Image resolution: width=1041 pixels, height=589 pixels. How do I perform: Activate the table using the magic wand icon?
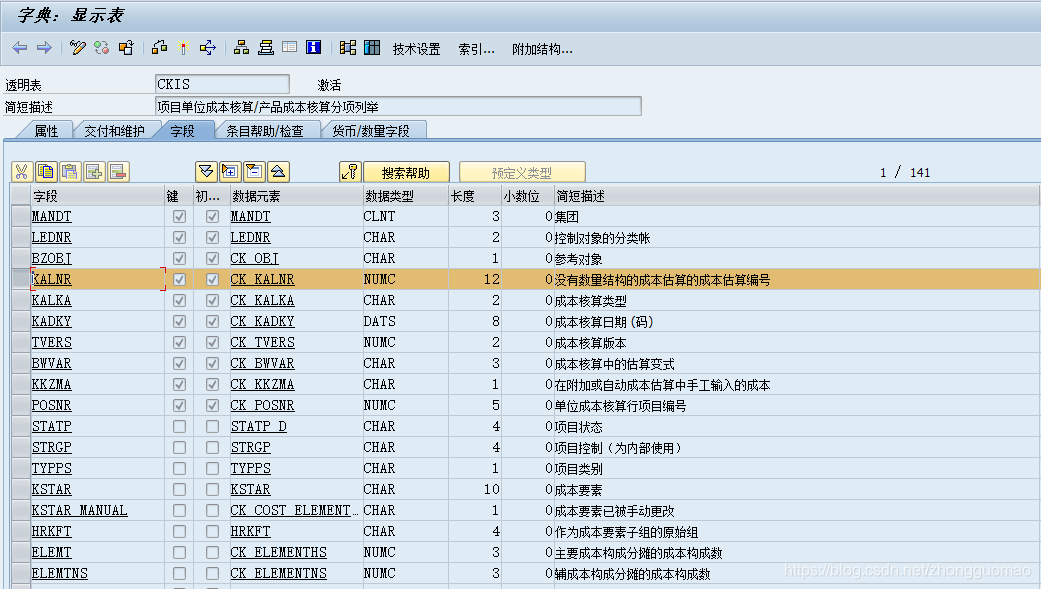(184, 47)
